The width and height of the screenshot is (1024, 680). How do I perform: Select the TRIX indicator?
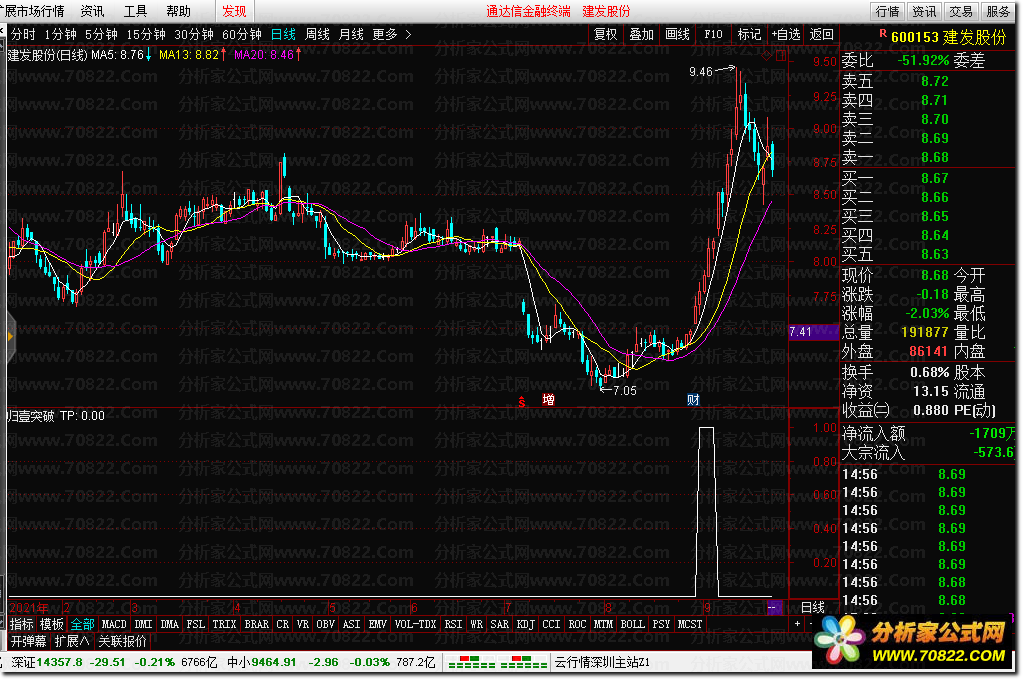coord(224,624)
